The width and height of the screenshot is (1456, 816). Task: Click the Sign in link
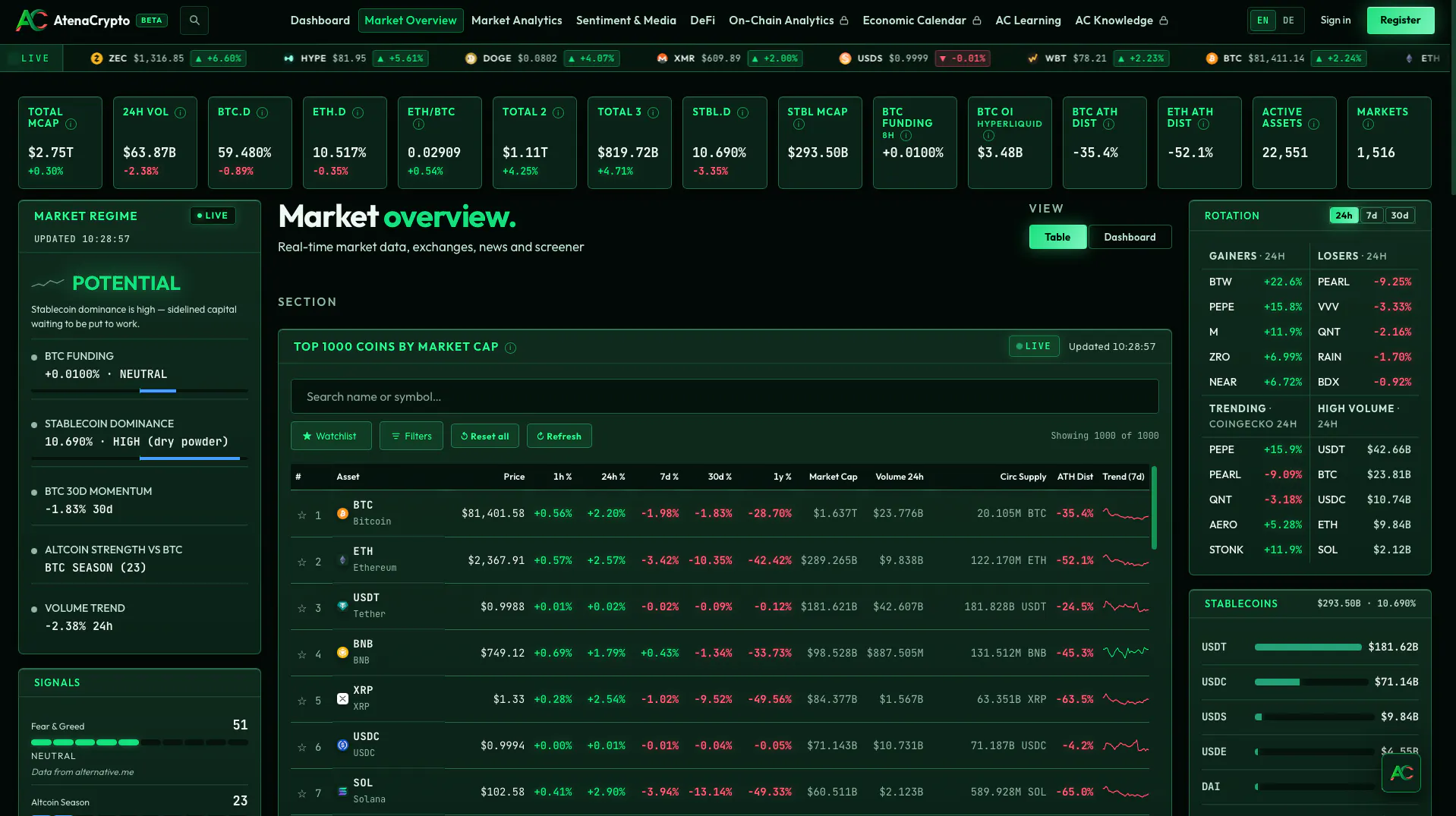click(1335, 20)
